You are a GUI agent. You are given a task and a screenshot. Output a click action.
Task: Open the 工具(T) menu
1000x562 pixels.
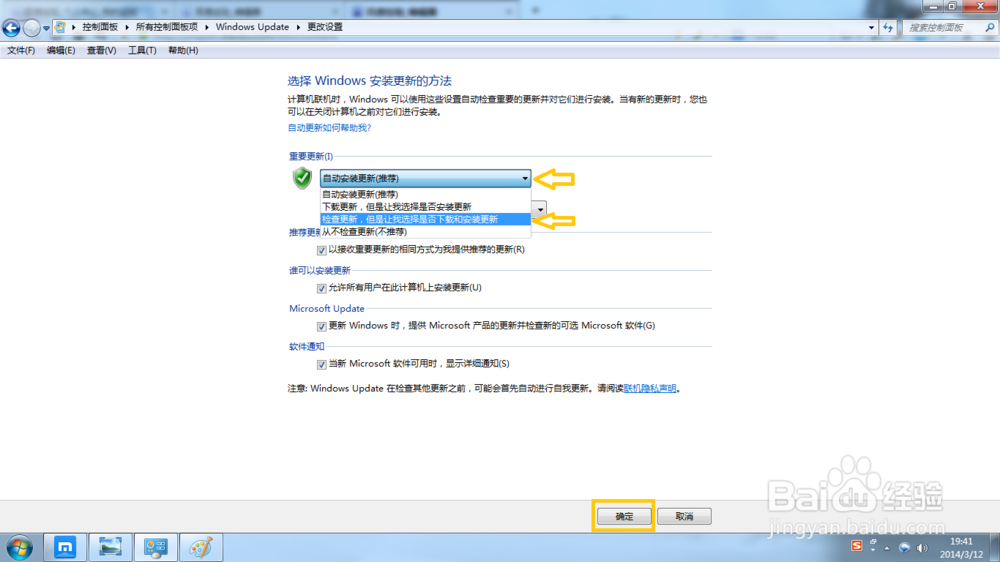142,50
